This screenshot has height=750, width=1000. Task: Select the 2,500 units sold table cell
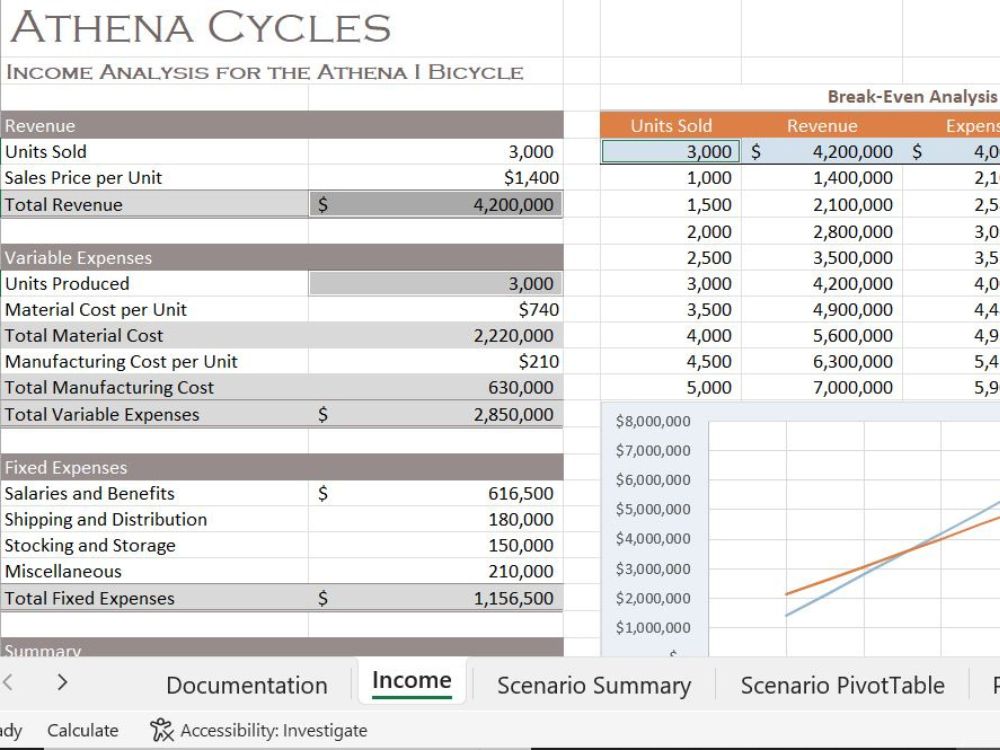(671, 257)
